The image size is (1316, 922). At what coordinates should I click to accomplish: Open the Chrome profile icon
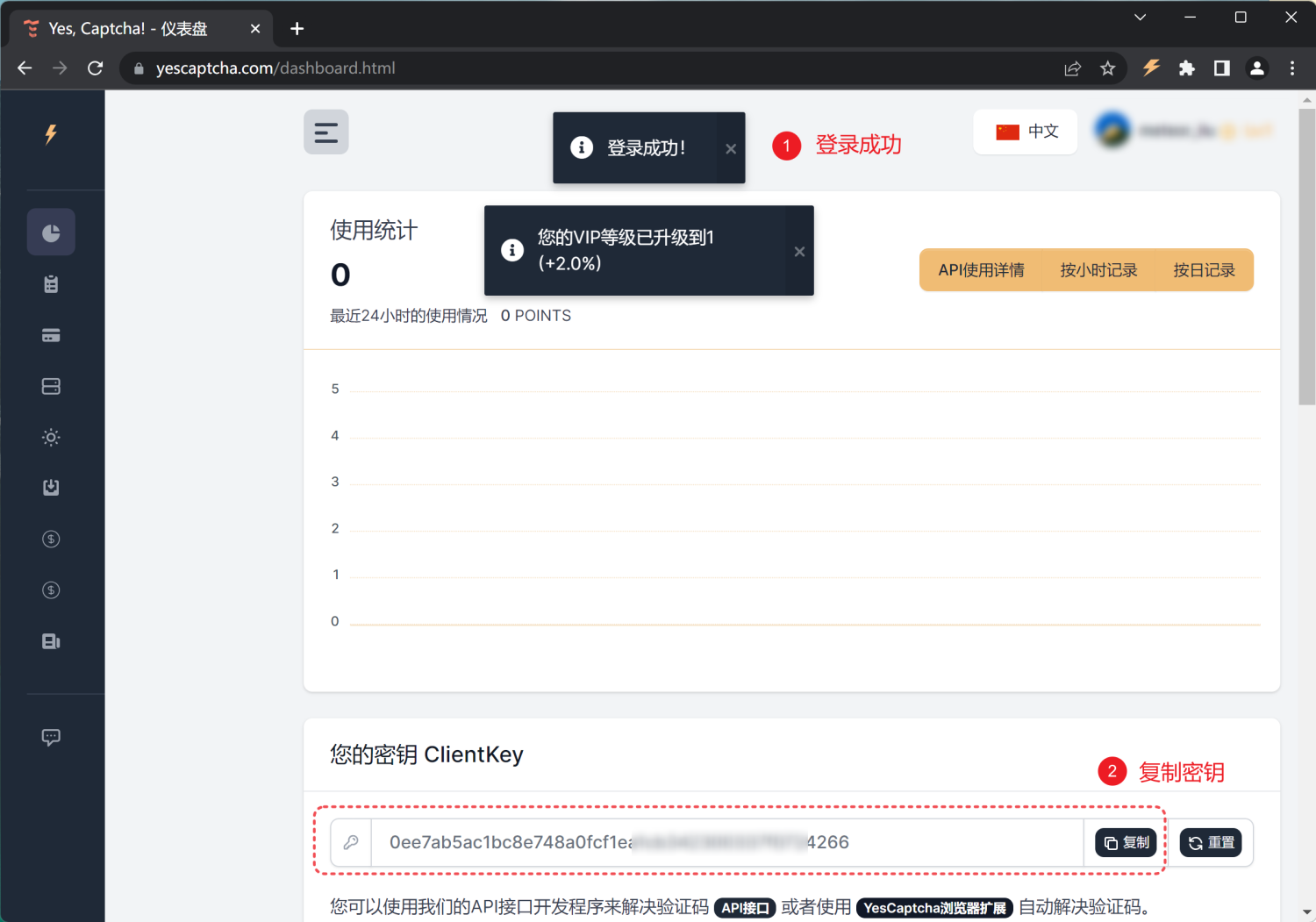[1257, 68]
